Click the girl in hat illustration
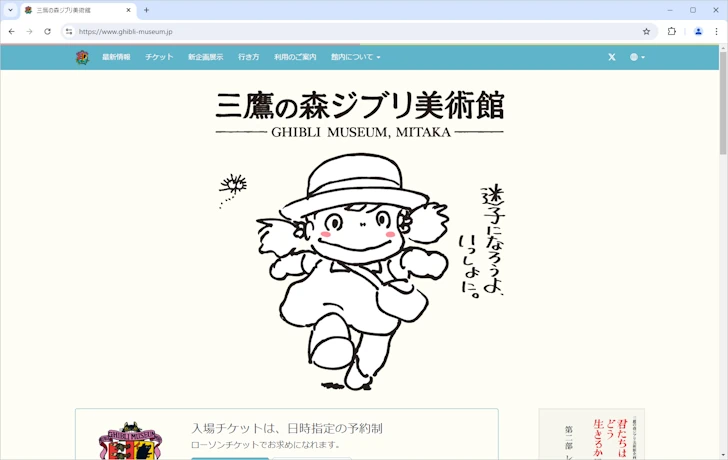 coord(353,272)
